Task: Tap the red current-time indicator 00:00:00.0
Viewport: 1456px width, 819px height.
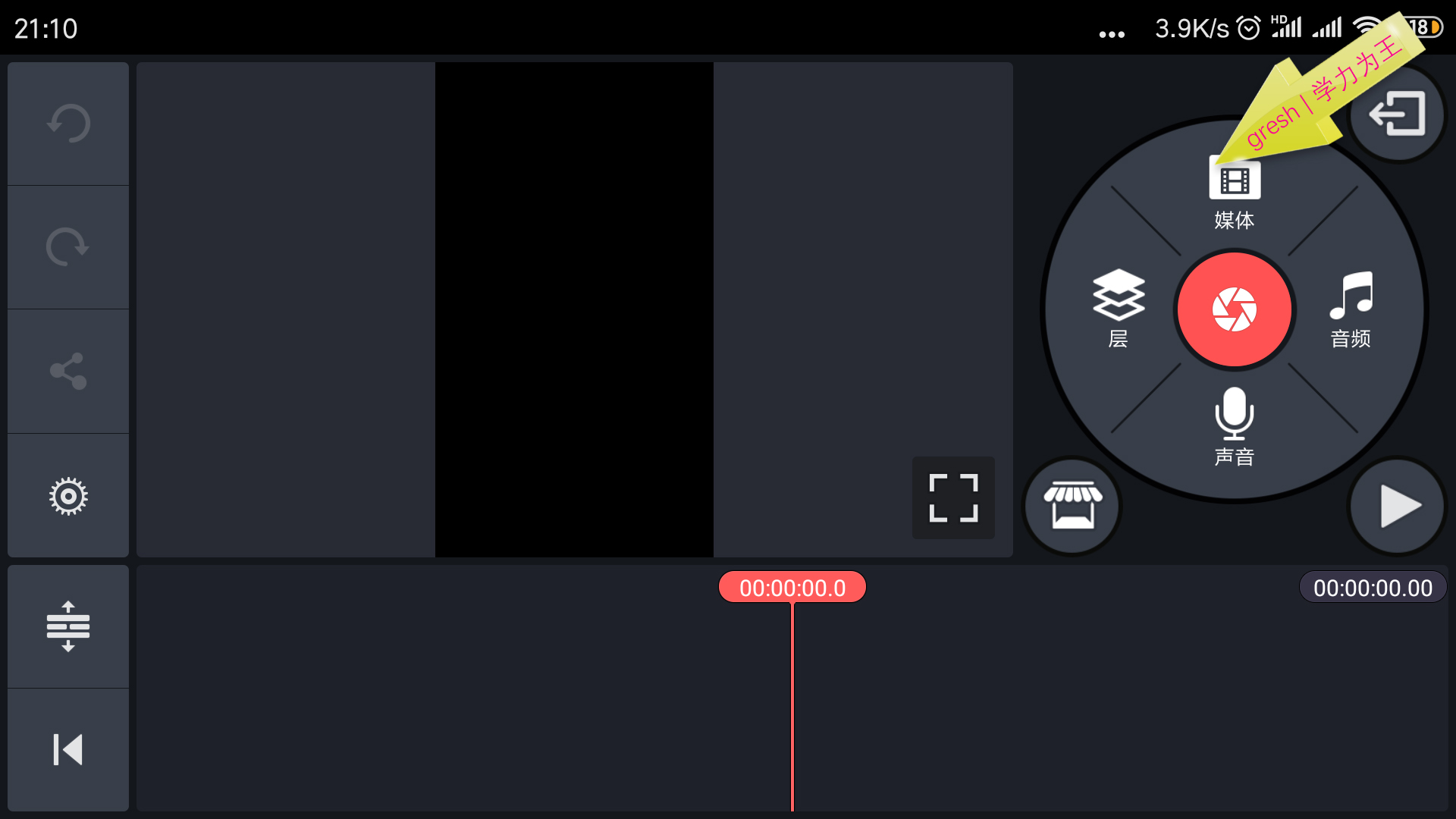Action: point(792,588)
